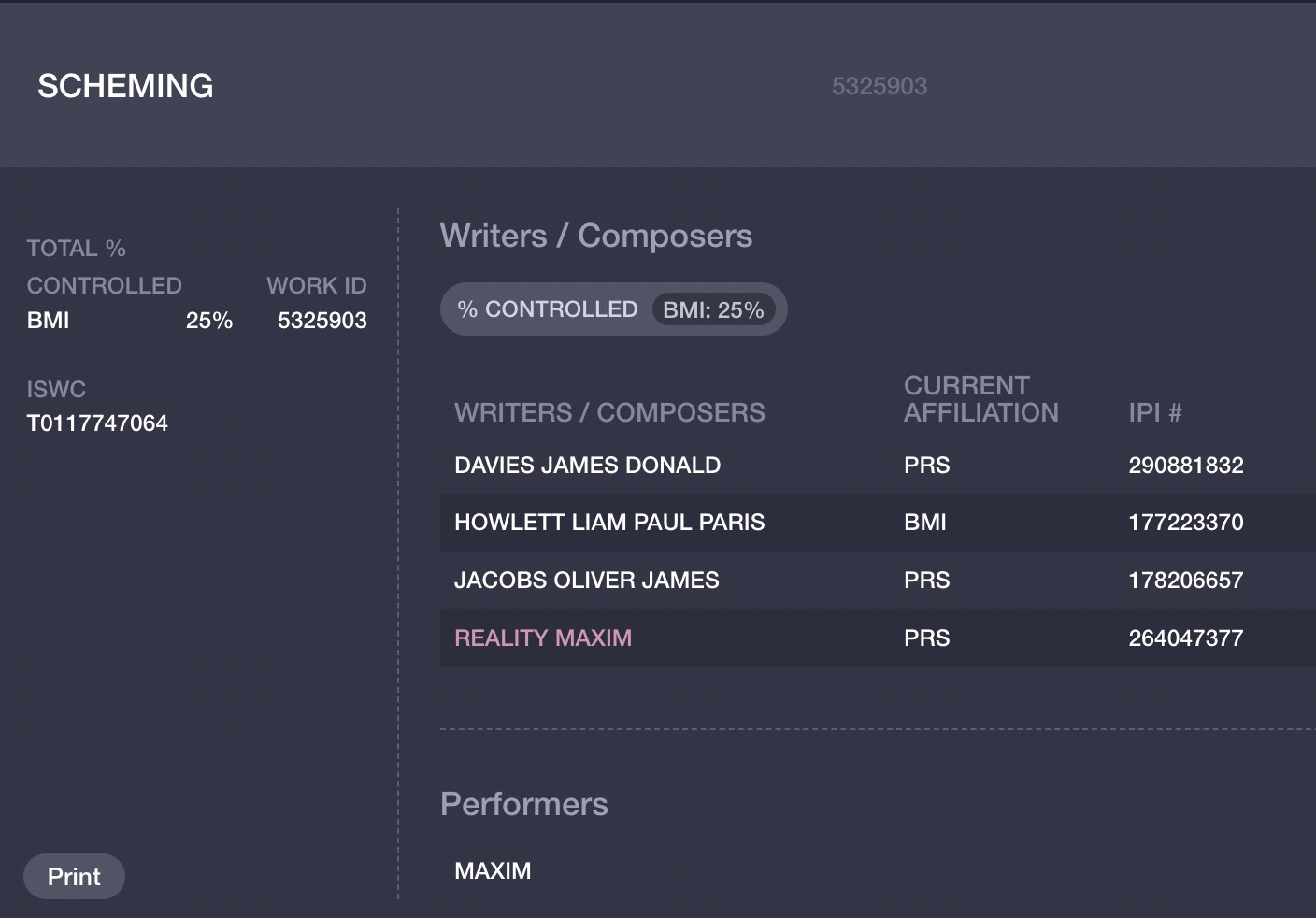Select the DAVIES JAMES DONALD writer row
This screenshot has height=918, width=1316.
point(878,465)
